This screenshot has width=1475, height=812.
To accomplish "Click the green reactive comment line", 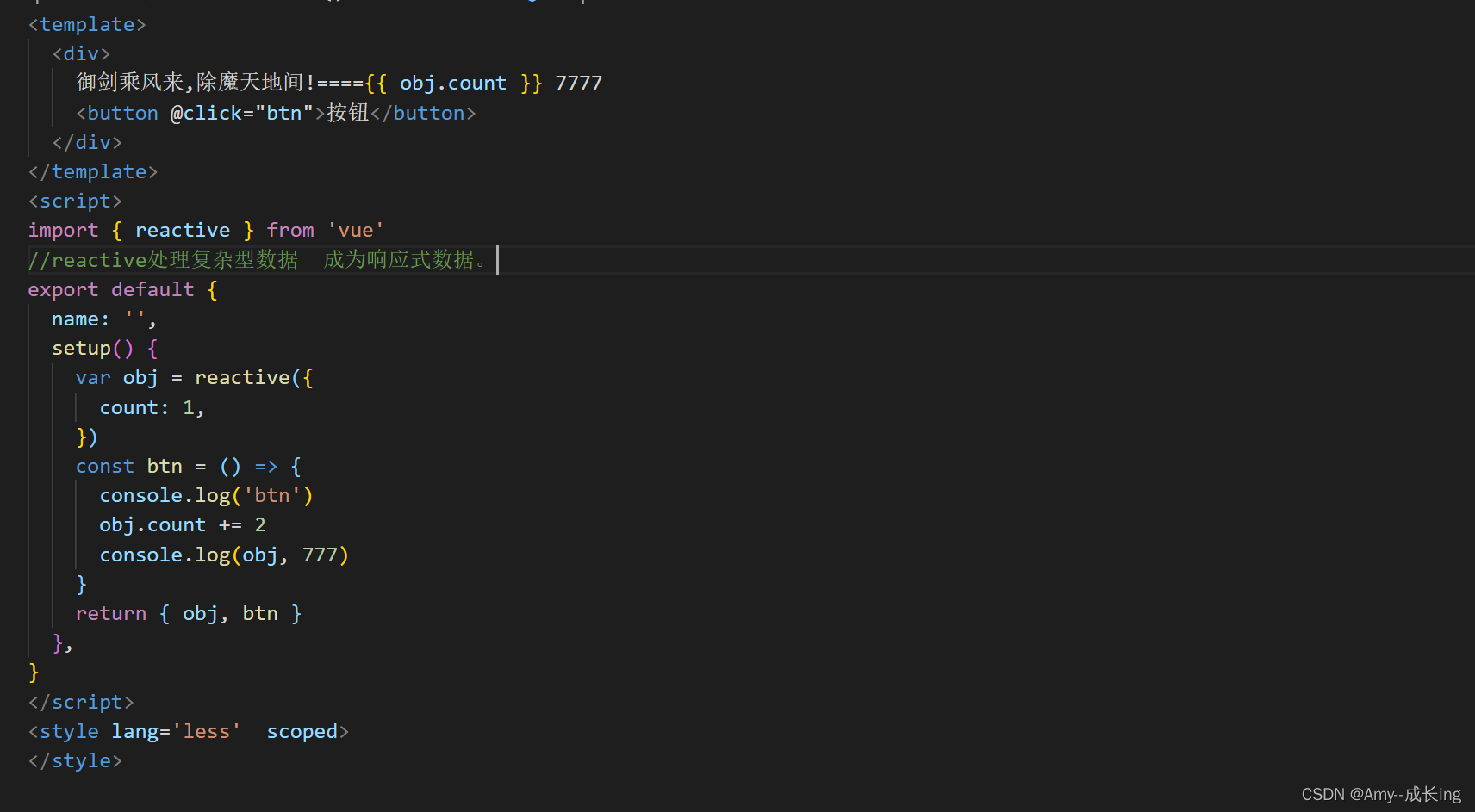I will click(258, 259).
